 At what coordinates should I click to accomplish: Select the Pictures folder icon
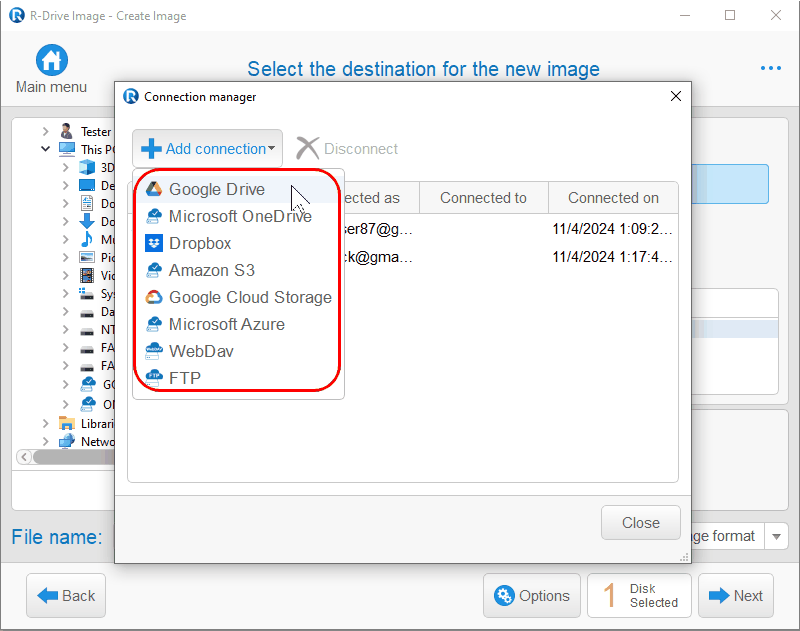(x=87, y=257)
